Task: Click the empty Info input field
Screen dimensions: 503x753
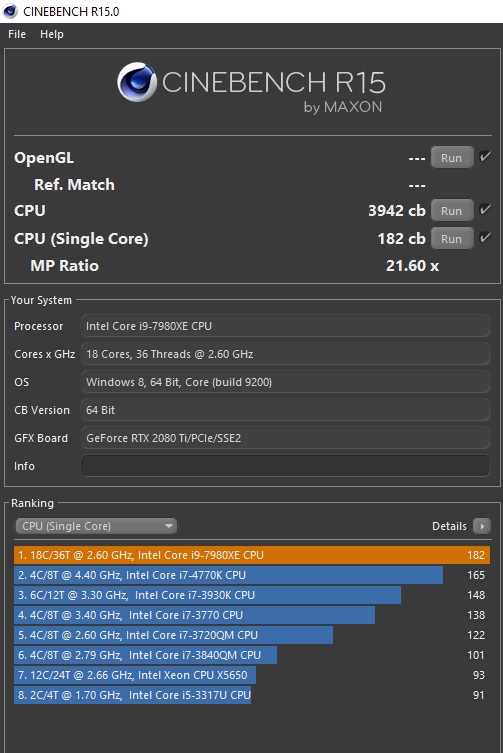Action: pos(285,466)
